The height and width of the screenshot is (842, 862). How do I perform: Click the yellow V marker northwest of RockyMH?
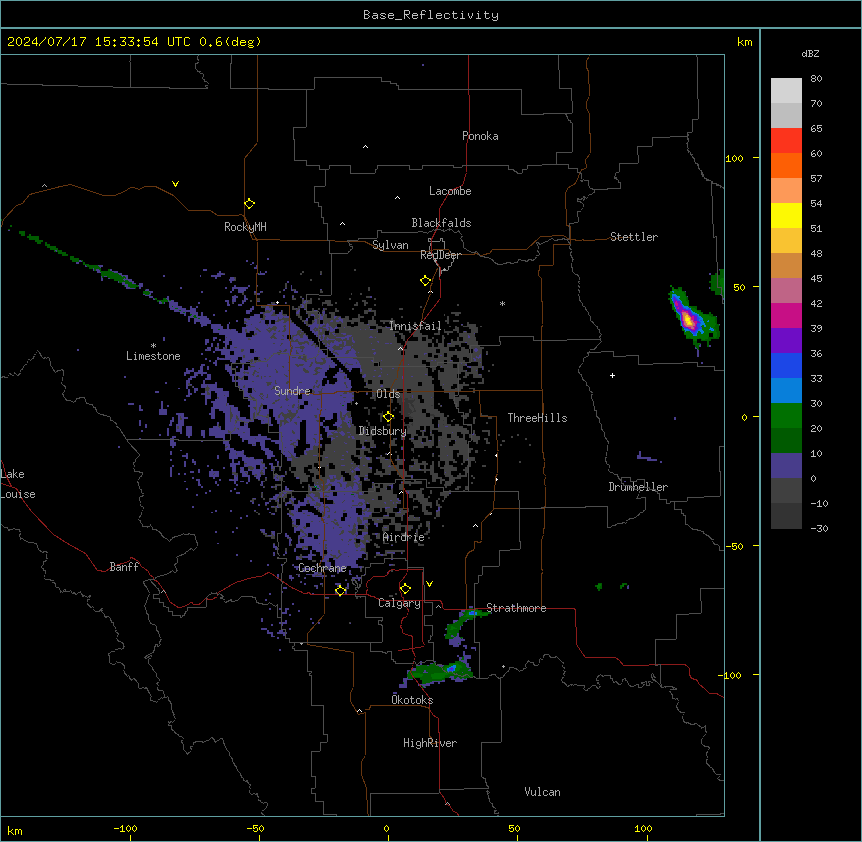pos(175,184)
